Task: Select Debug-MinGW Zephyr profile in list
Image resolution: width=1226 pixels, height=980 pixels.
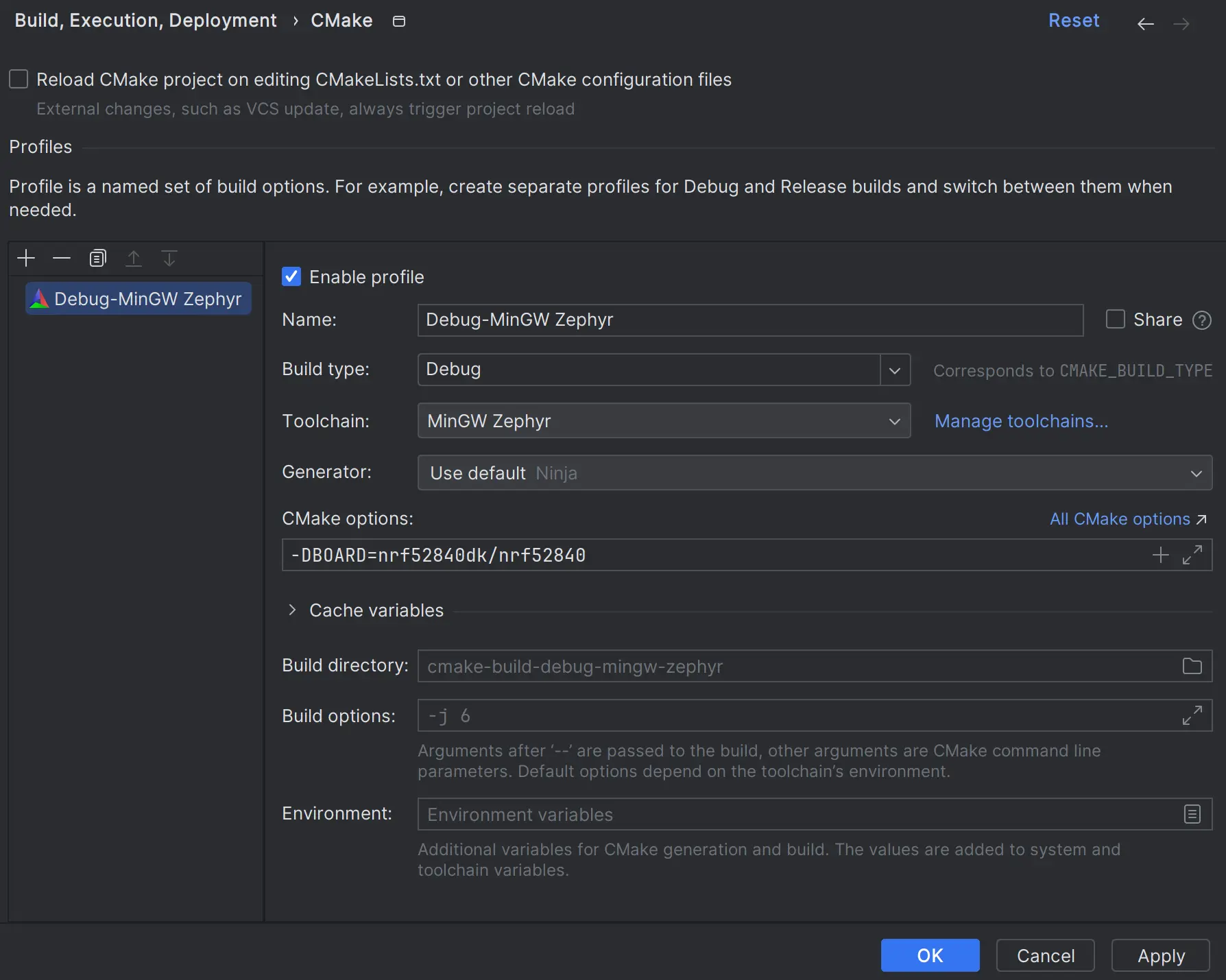Action: point(139,299)
